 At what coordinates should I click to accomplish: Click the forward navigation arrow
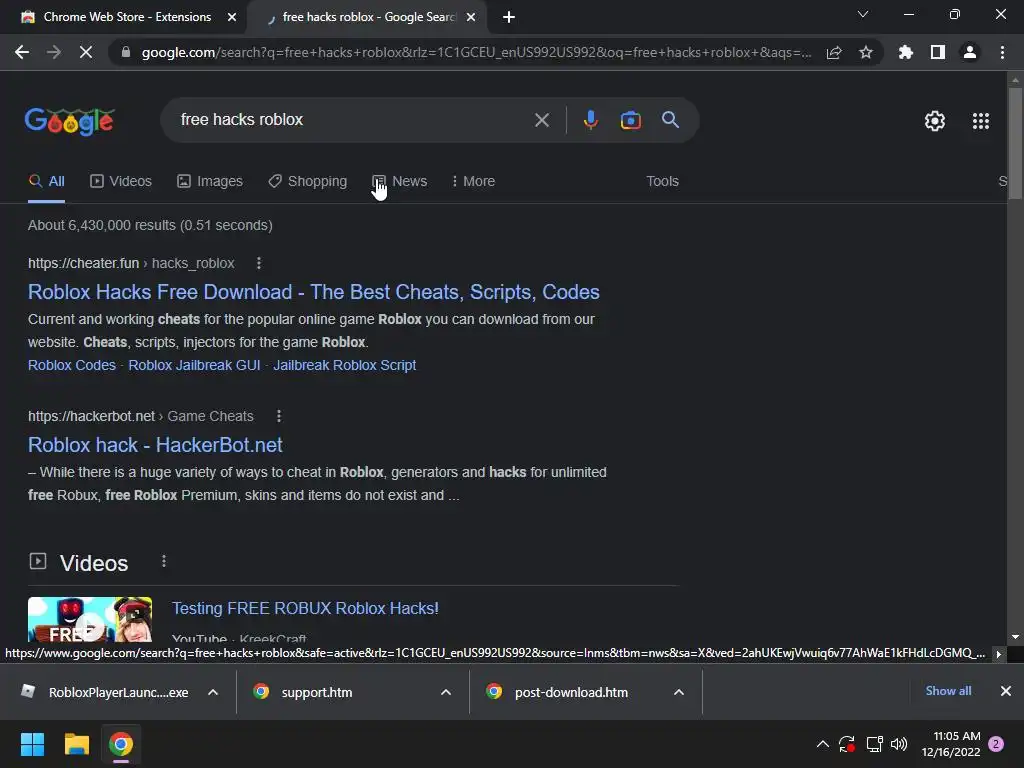[54, 52]
